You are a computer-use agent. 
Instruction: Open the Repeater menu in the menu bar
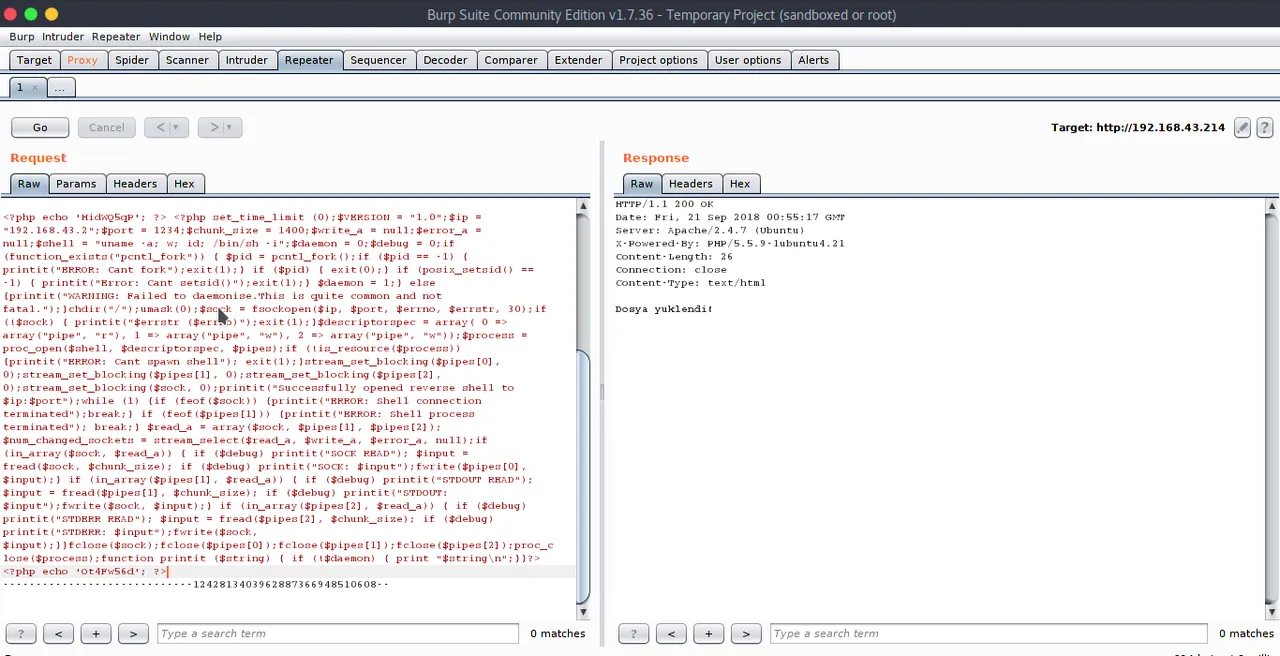click(x=116, y=37)
